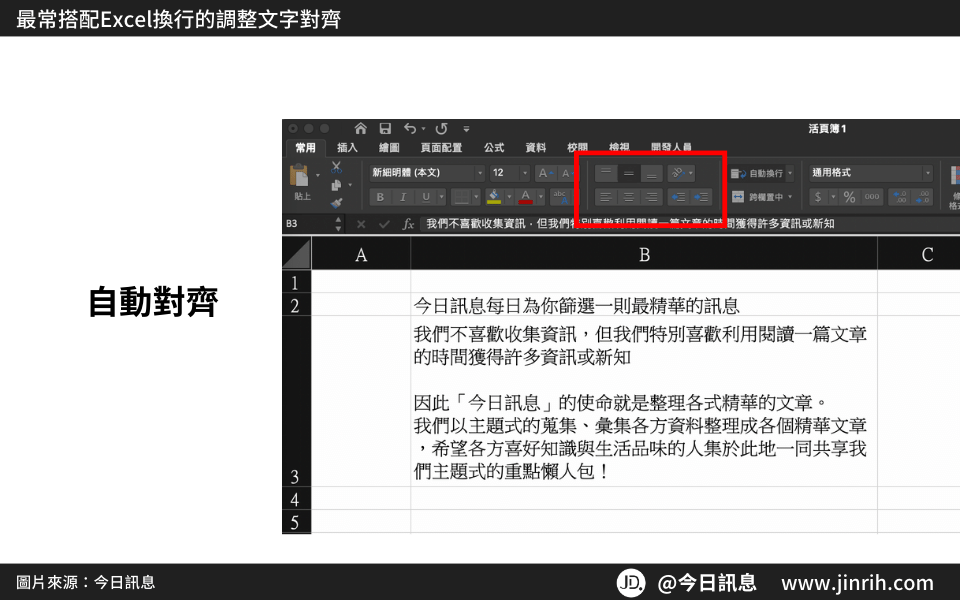Toggle Bold formatting
The image size is (960, 600).
380,197
